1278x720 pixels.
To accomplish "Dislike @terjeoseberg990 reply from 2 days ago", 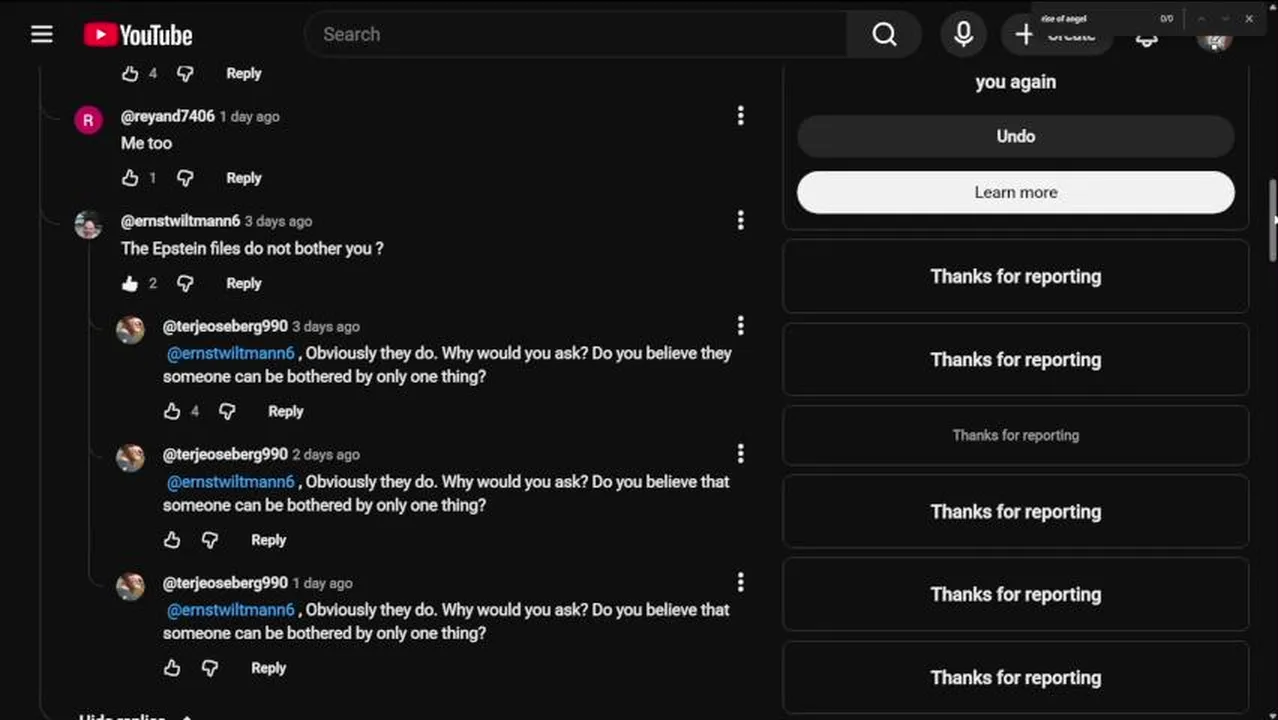I will (x=210, y=540).
